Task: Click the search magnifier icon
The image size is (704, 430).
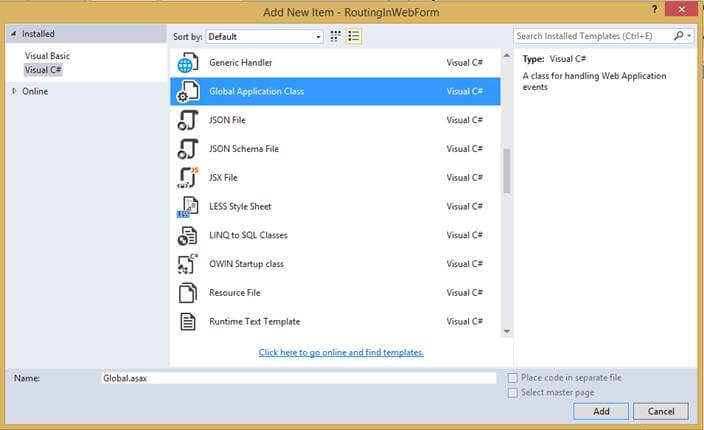Action: (678, 35)
